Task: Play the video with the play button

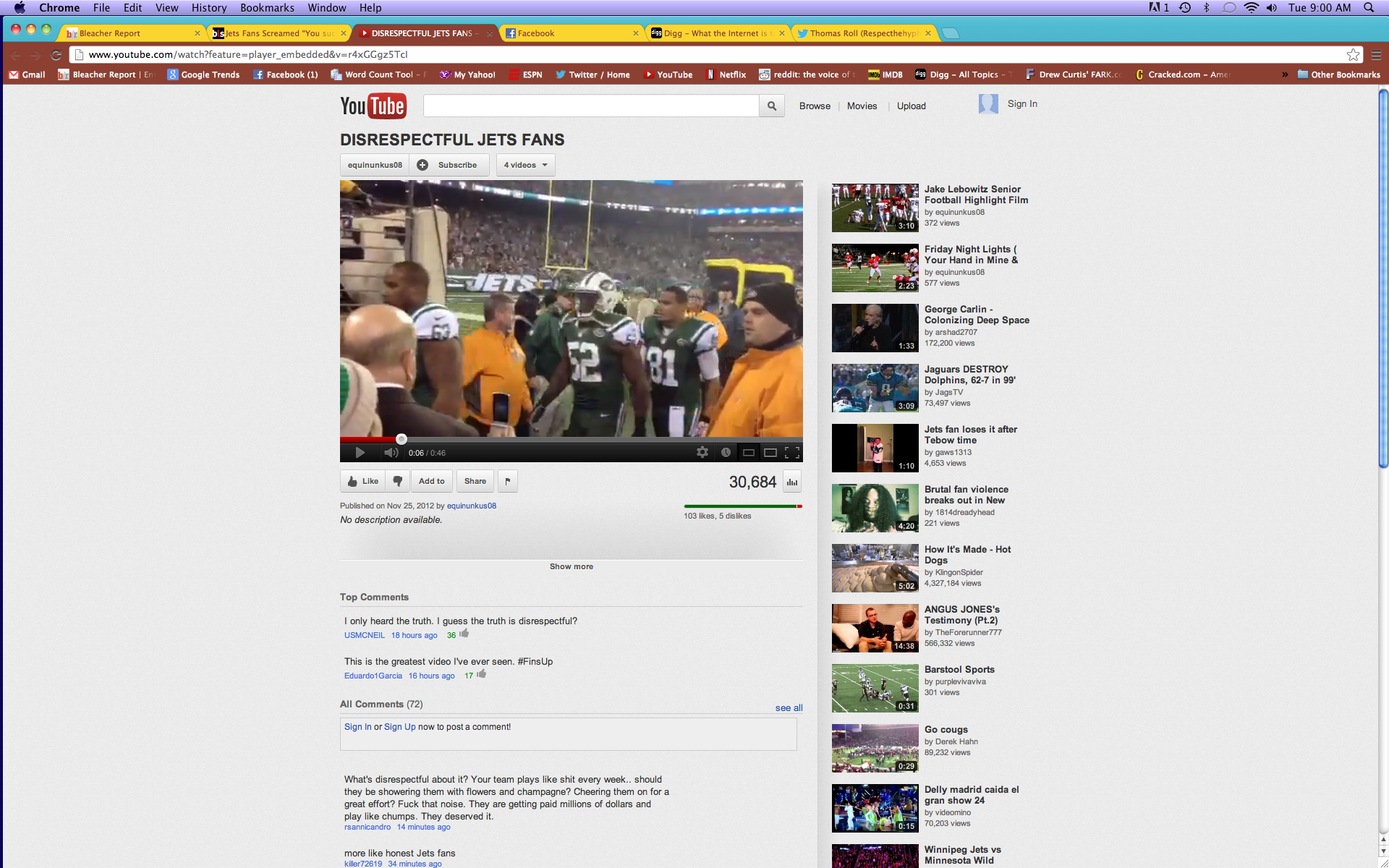Action: pyautogui.click(x=360, y=453)
